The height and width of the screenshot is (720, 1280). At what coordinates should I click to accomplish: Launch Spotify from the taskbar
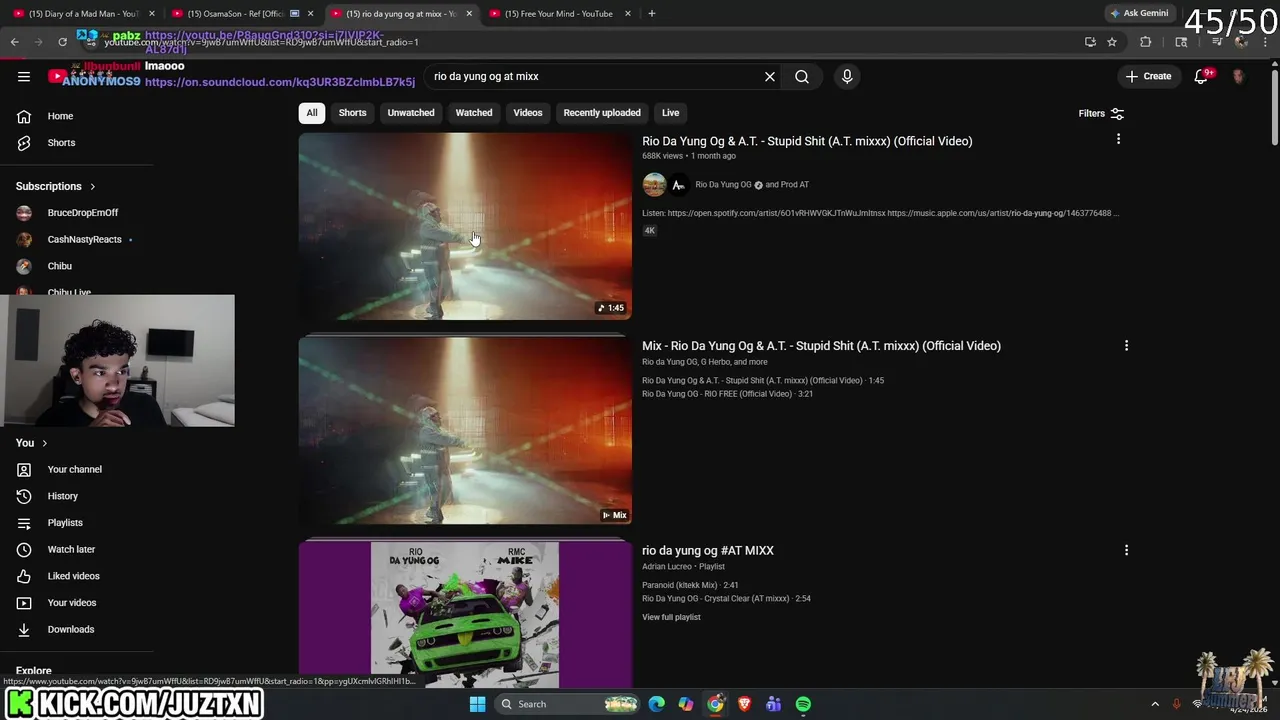click(803, 704)
